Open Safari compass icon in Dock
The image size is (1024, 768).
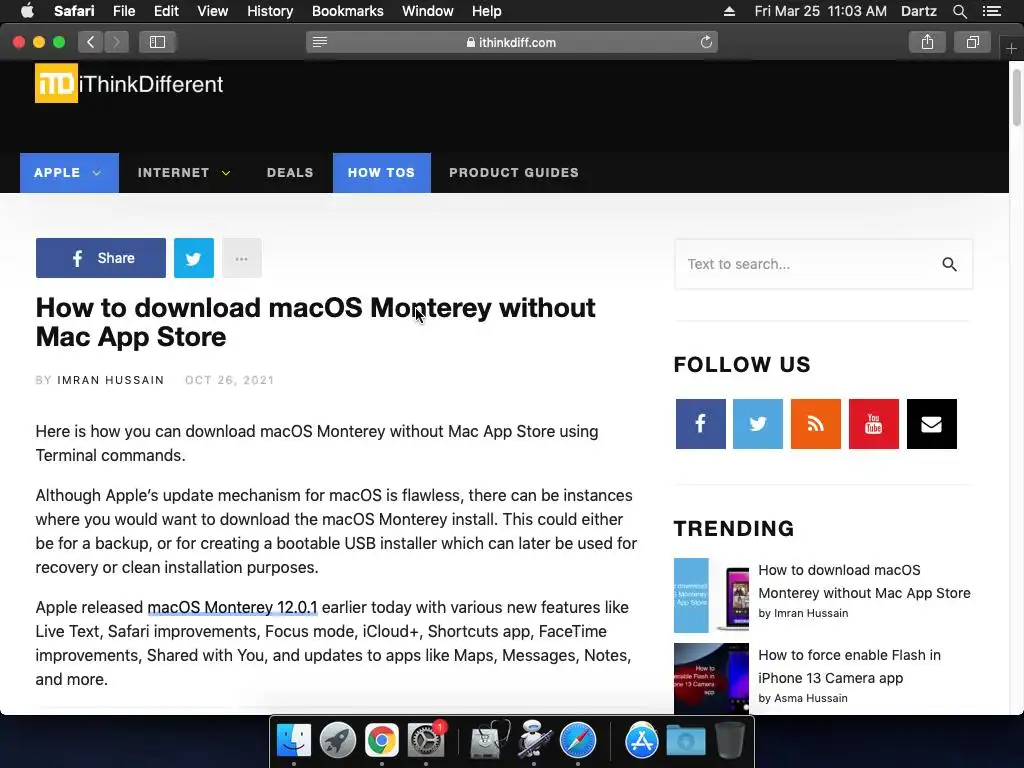point(578,741)
